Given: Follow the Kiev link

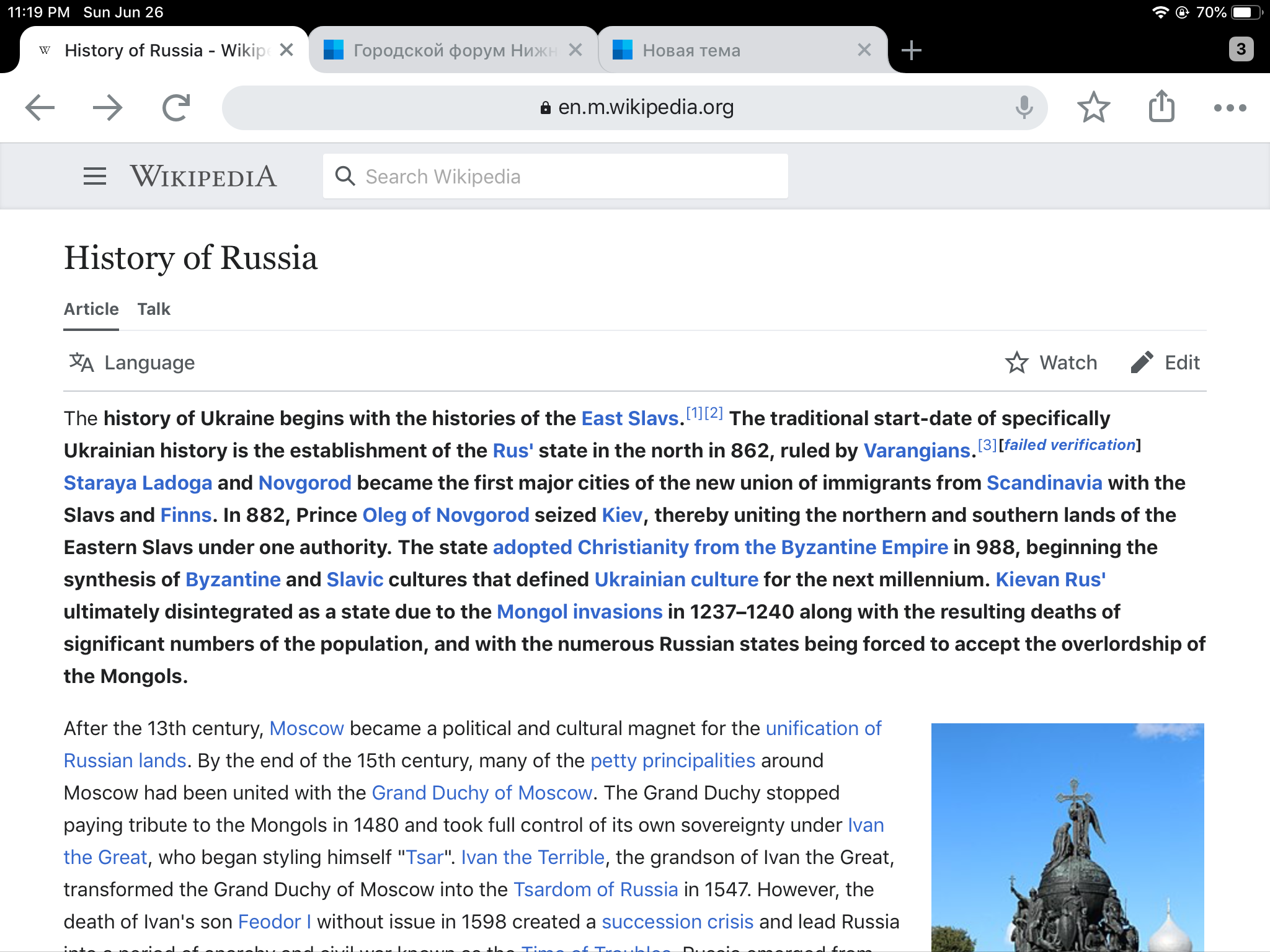Looking at the screenshot, I should pyautogui.click(x=622, y=515).
